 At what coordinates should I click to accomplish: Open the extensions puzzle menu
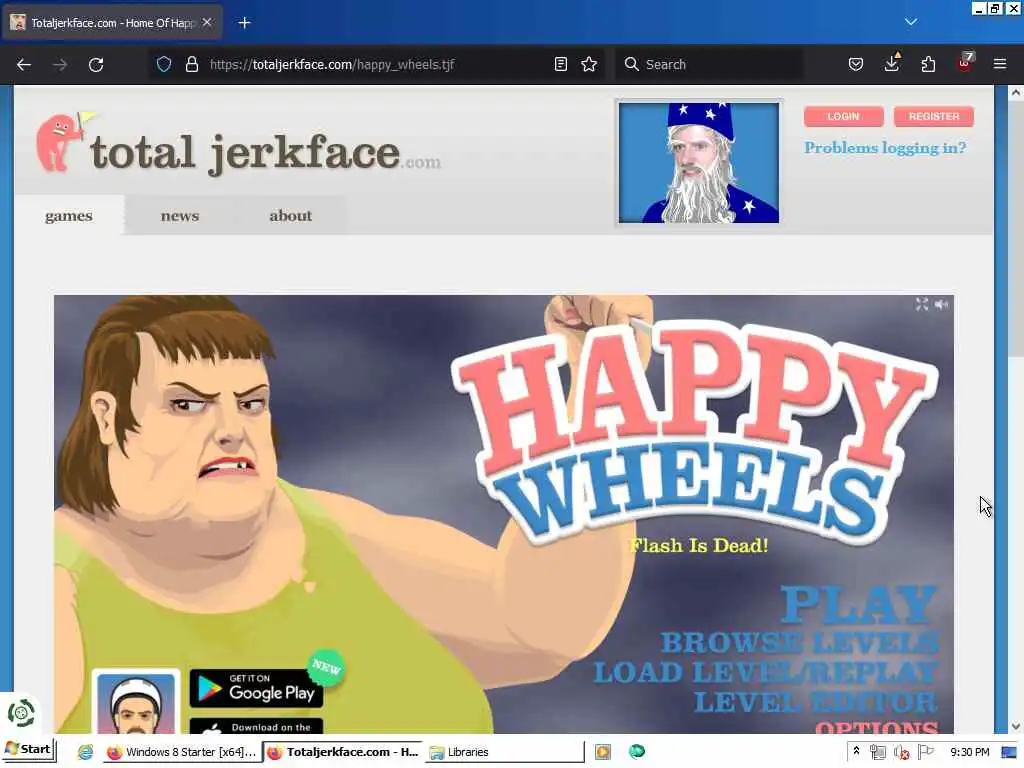point(928,64)
